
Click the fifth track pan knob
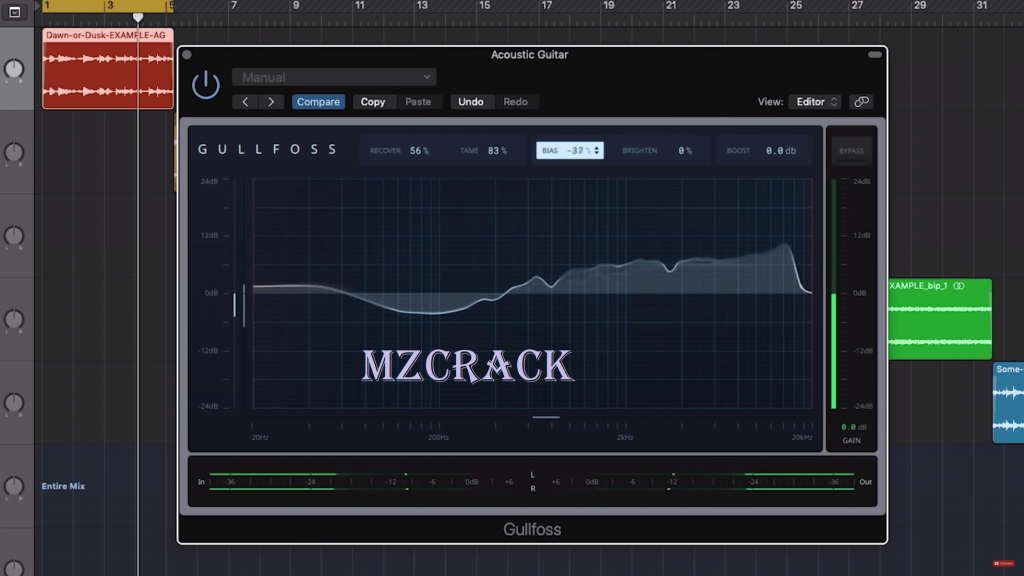tap(14, 403)
